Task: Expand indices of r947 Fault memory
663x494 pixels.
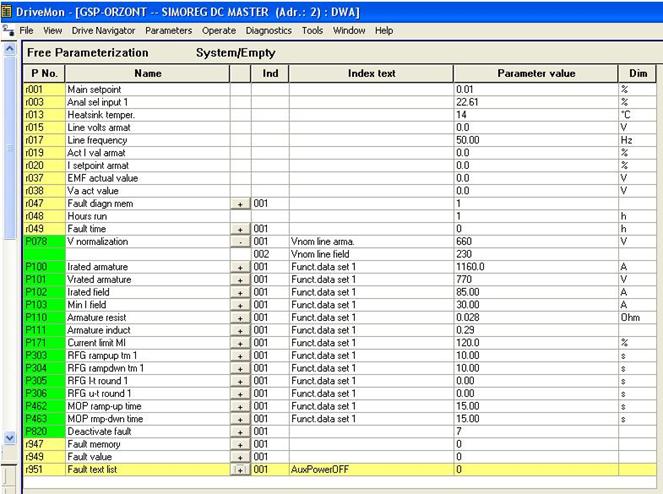Action: pos(240,445)
